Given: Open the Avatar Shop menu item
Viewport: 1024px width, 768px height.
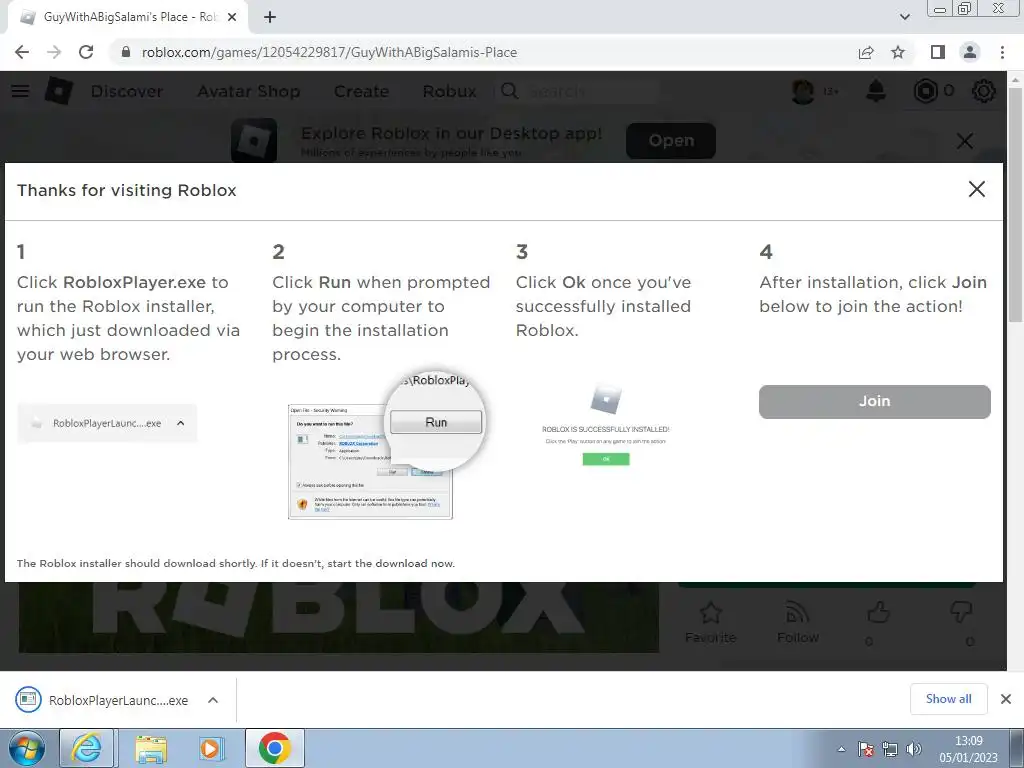Looking at the screenshot, I should [x=248, y=91].
